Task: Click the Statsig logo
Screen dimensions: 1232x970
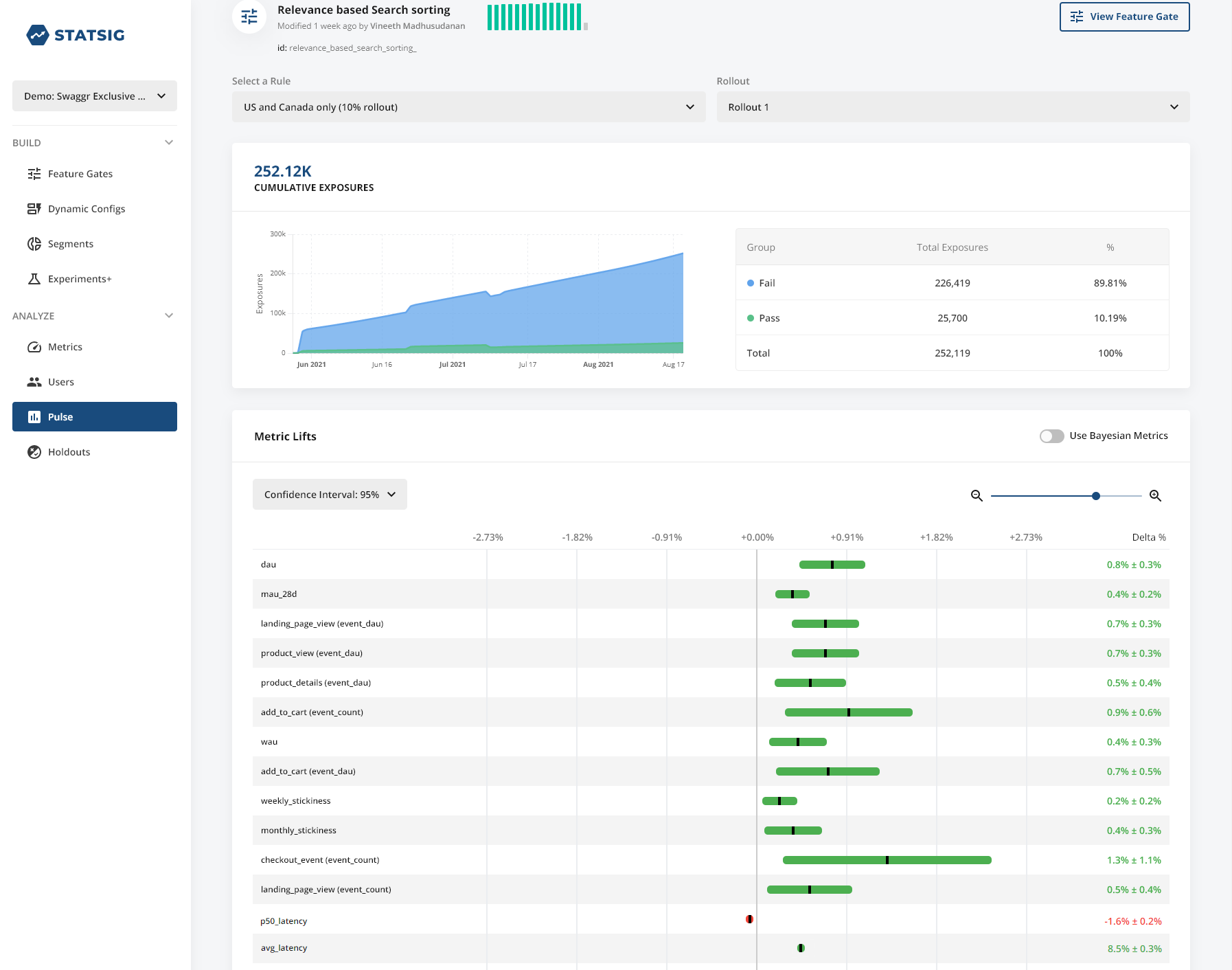Action: pyautogui.click(x=76, y=35)
